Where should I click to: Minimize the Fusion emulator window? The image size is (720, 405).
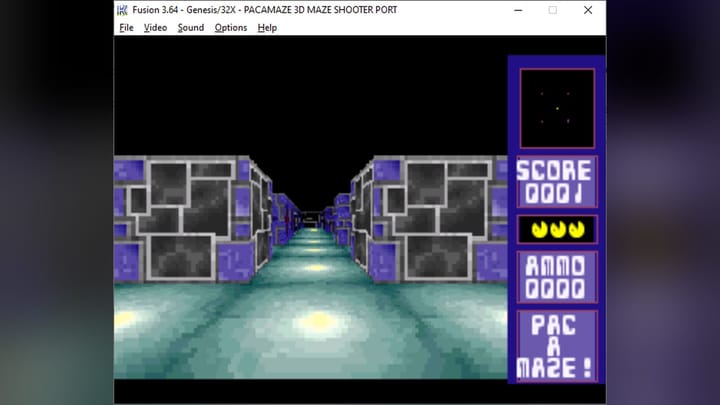tap(518, 10)
